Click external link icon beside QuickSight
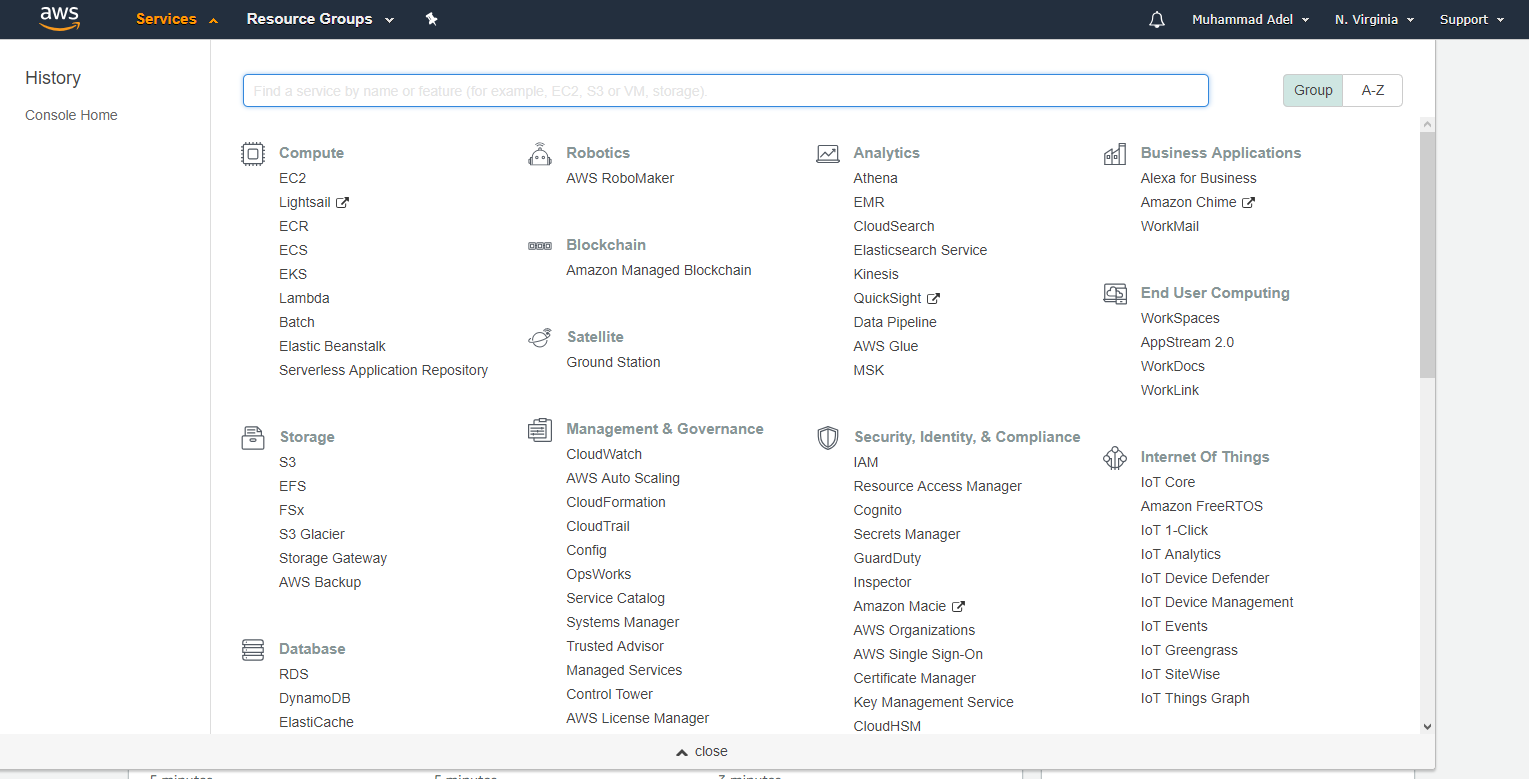 pos(934,298)
